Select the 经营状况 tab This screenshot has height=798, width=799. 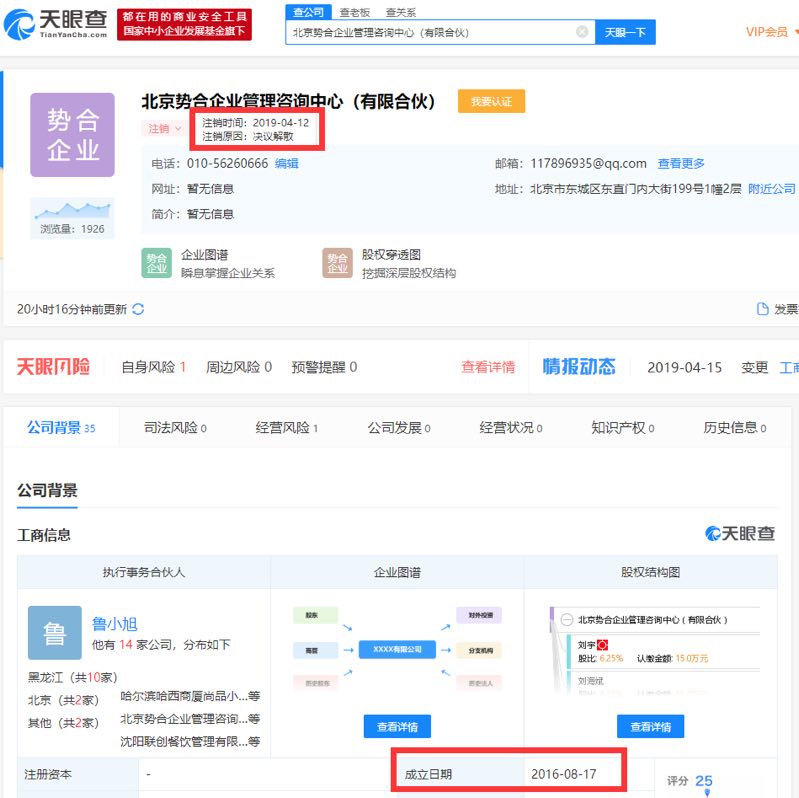click(x=511, y=428)
